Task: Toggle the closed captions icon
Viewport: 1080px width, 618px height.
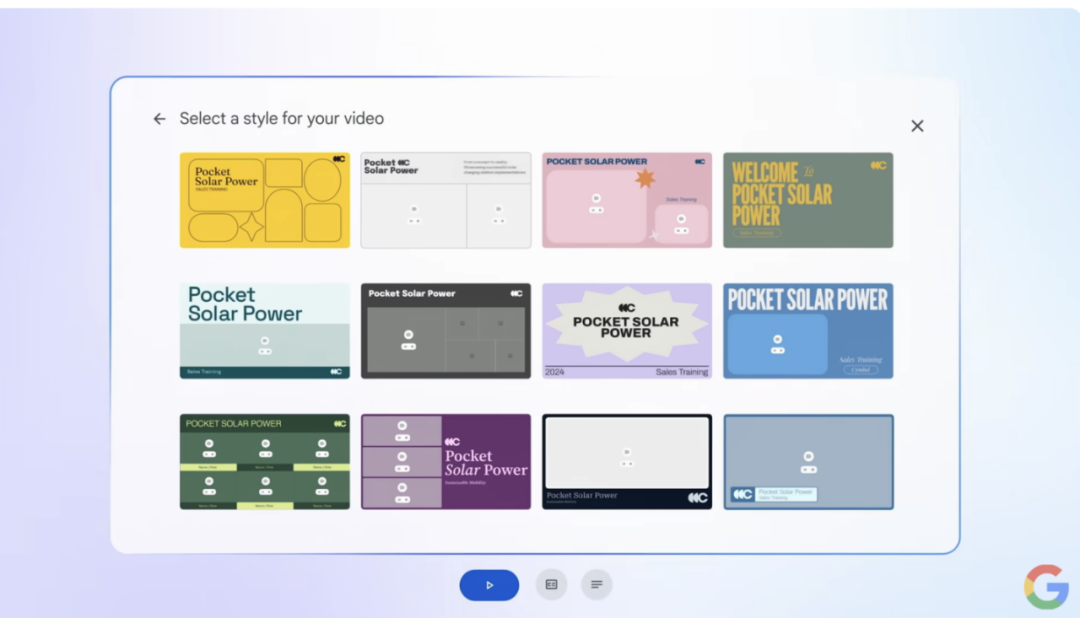Action: coord(551,585)
